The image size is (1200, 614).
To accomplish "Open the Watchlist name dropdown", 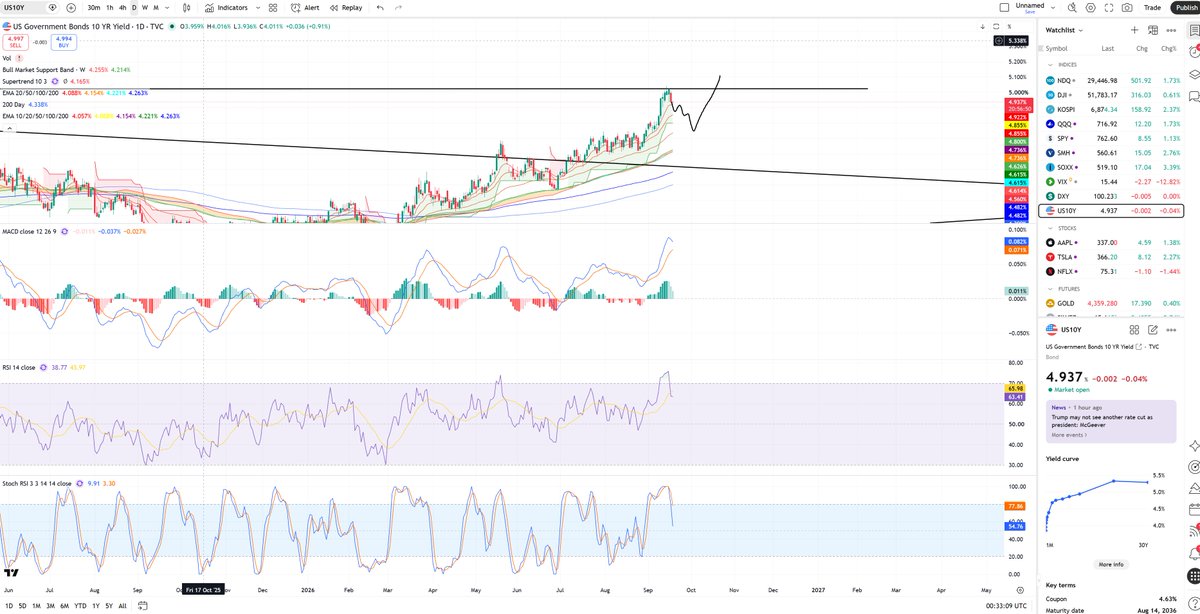I will click(1062, 30).
